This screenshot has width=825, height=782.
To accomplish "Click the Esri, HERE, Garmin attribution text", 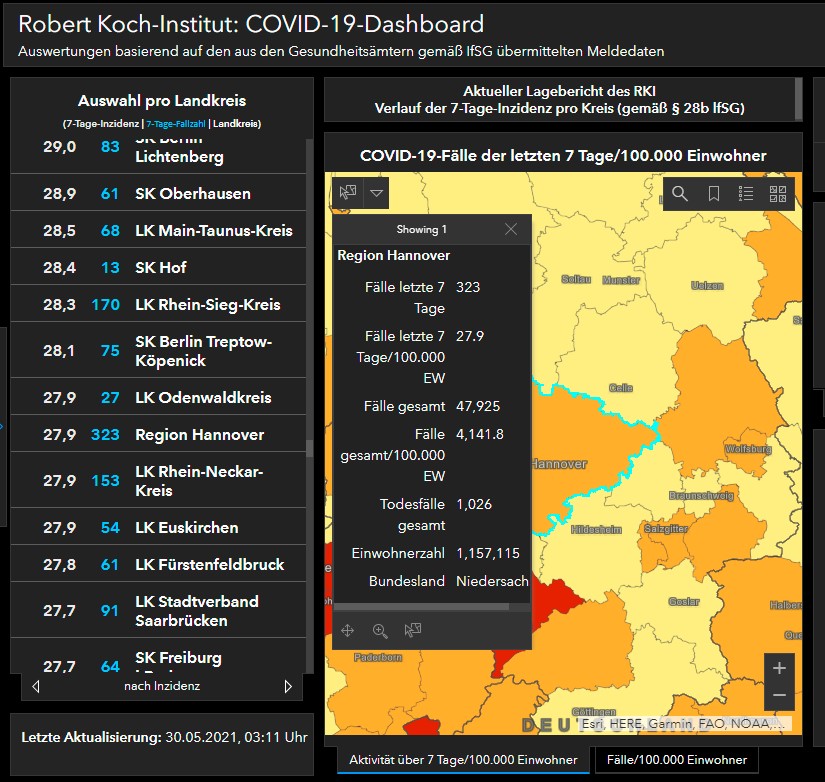I will tap(683, 724).
